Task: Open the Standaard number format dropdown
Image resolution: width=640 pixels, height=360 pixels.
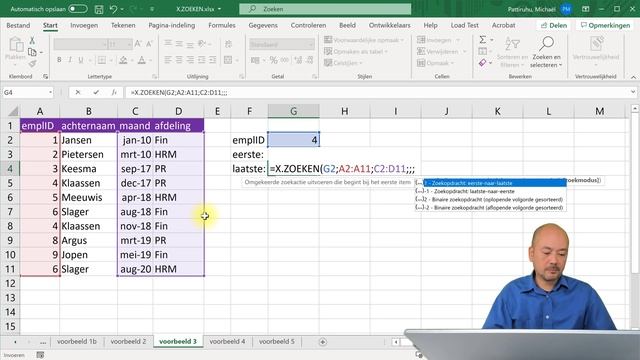Action: pos(282,44)
